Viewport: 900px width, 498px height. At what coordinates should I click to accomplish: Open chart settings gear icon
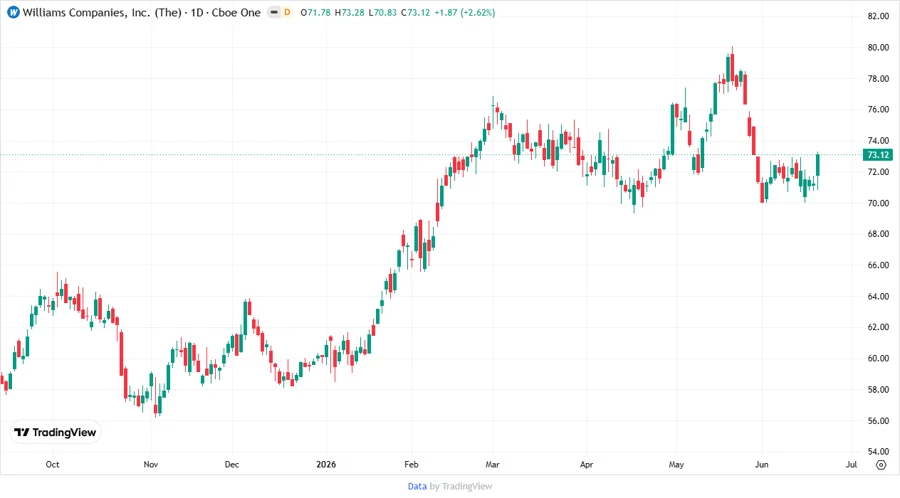(881, 465)
